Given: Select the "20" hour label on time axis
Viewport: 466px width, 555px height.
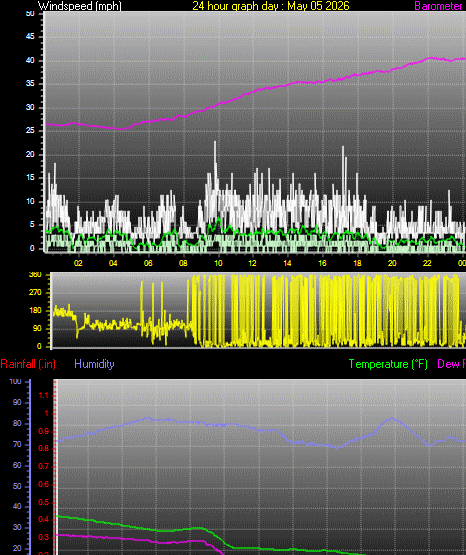Looking at the screenshot, I should tap(392, 263).
